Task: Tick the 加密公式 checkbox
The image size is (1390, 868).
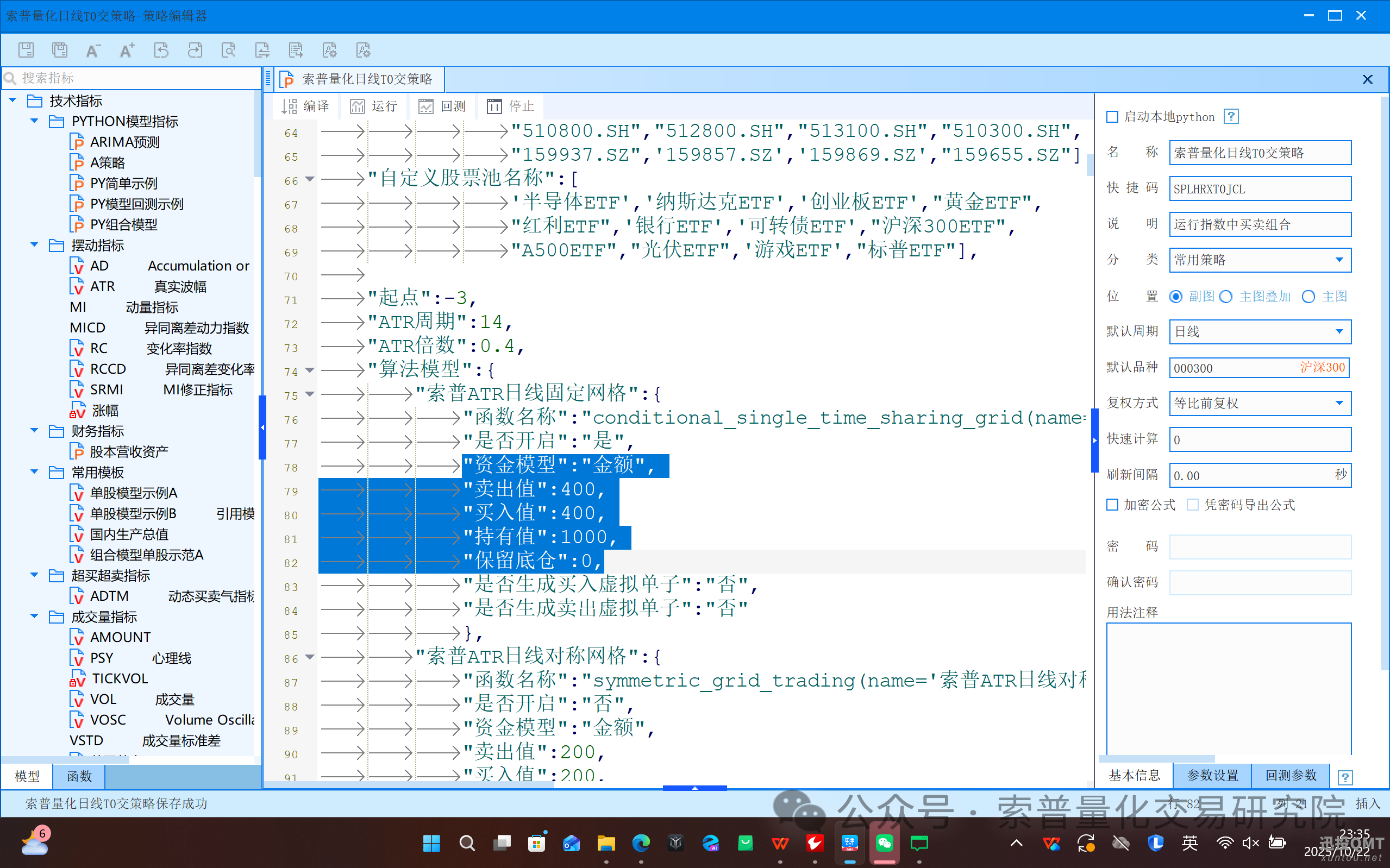Action: [1112, 505]
